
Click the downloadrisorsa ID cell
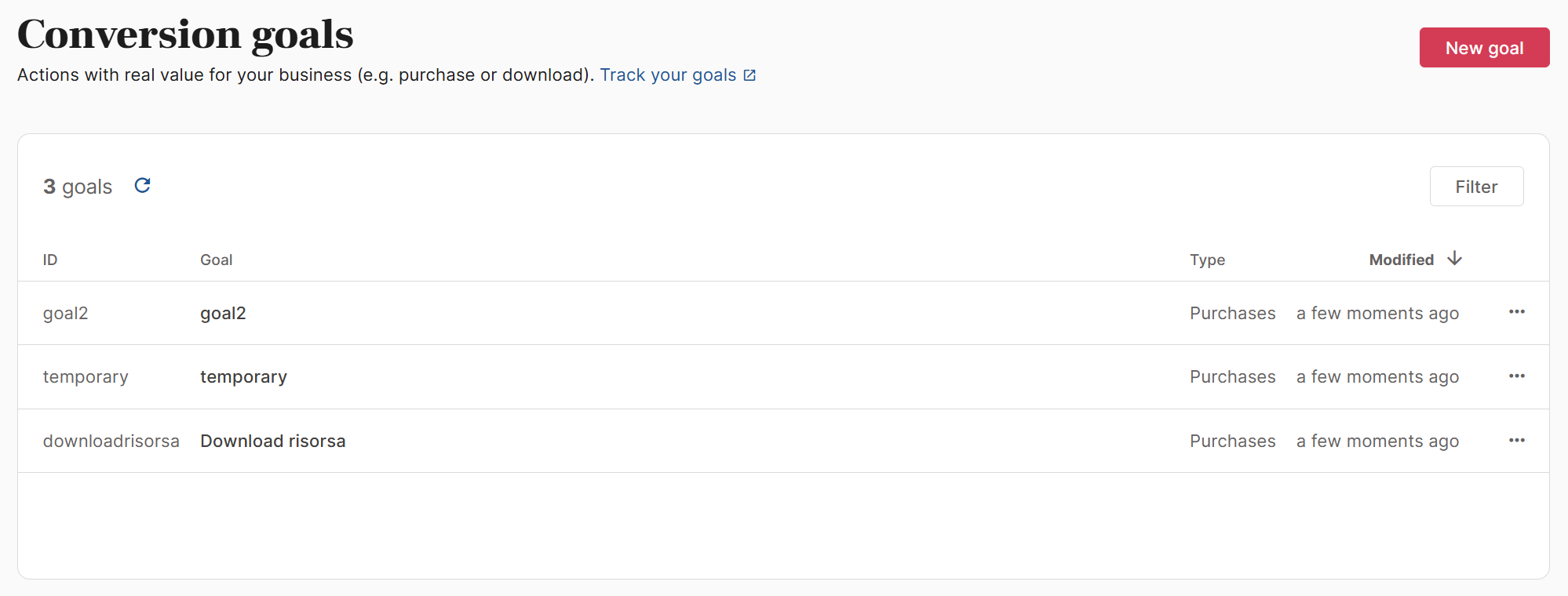111,442
